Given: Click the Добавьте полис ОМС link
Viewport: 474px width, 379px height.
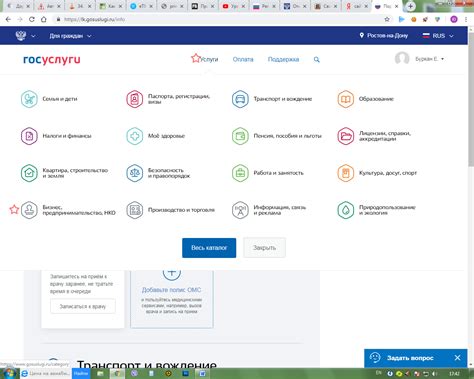Looking at the screenshot, I should 172,290.
